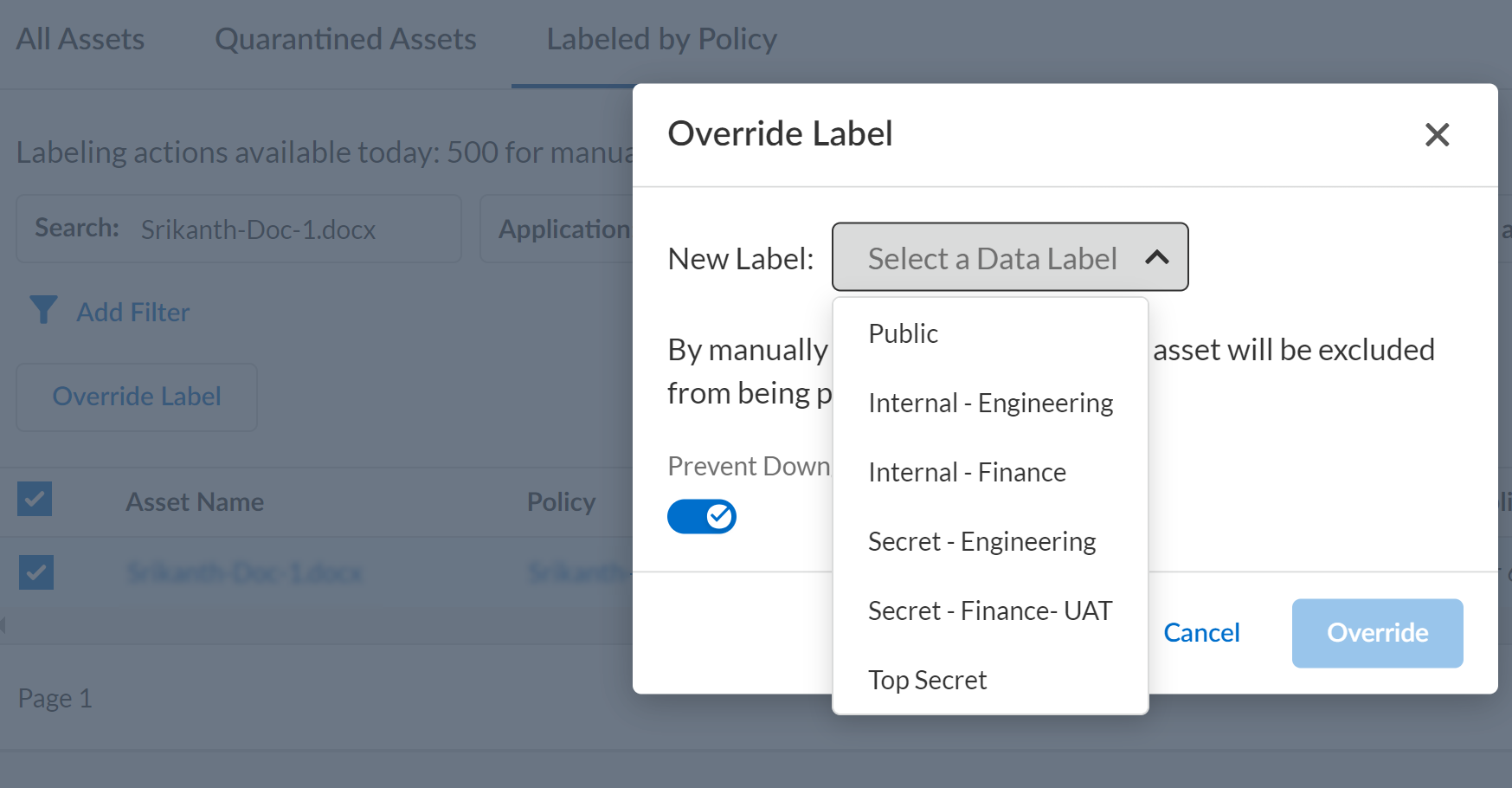Click the checkmark inside the blue toggle
This screenshot has height=788, width=1512.
click(x=718, y=516)
